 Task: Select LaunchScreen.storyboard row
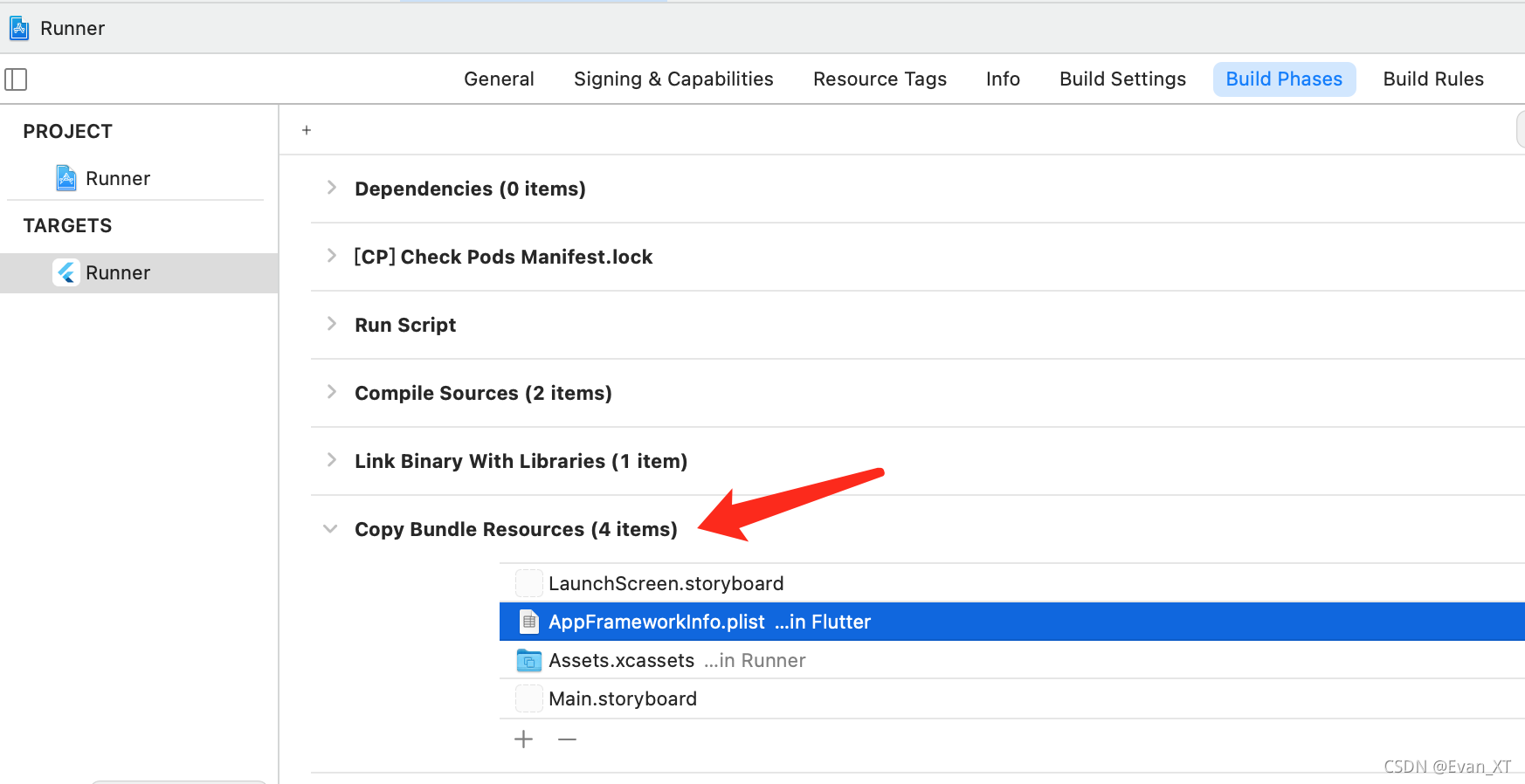point(1011,583)
